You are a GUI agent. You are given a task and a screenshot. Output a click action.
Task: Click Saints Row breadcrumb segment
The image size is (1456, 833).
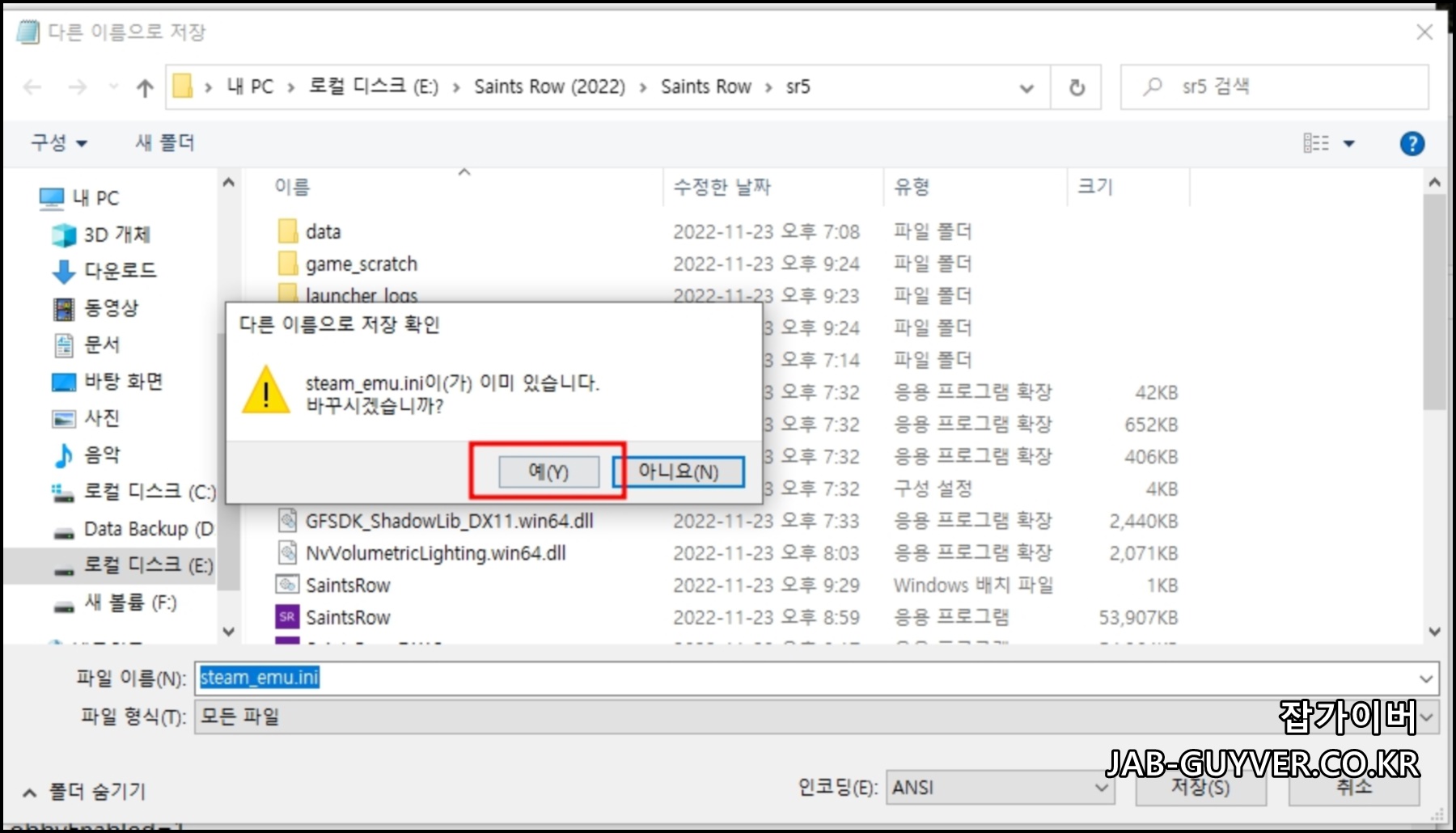(706, 87)
